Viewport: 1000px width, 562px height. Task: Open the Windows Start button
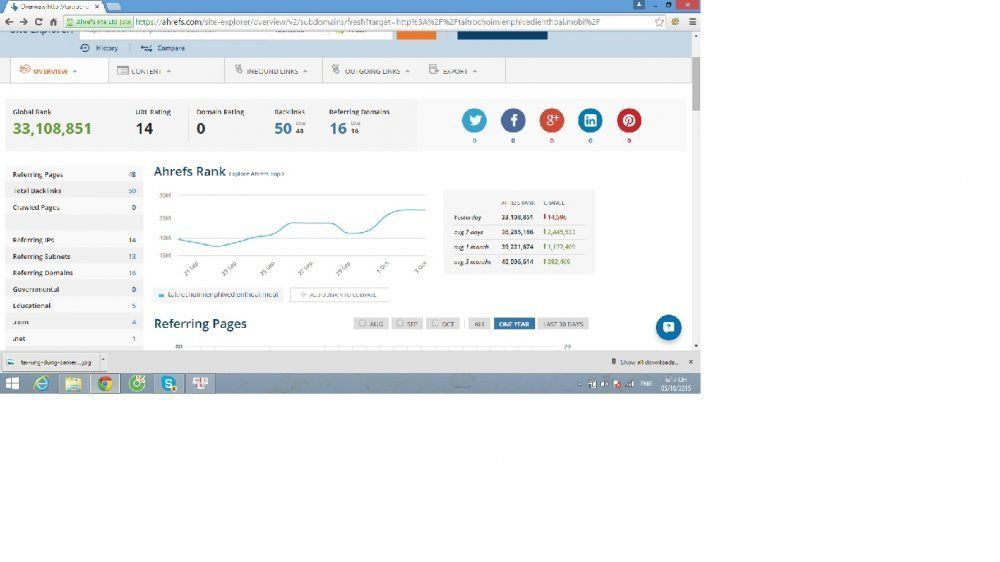pyautogui.click(x=12, y=383)
